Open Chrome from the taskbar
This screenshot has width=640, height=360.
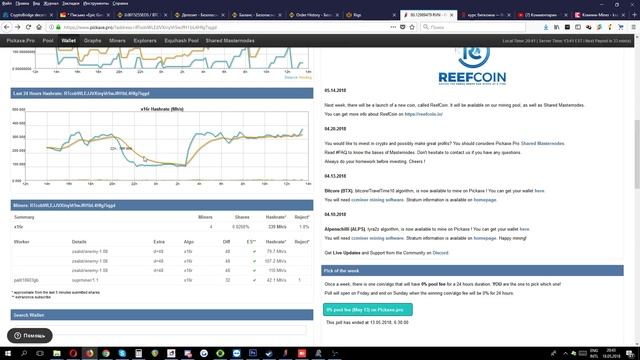106,353
